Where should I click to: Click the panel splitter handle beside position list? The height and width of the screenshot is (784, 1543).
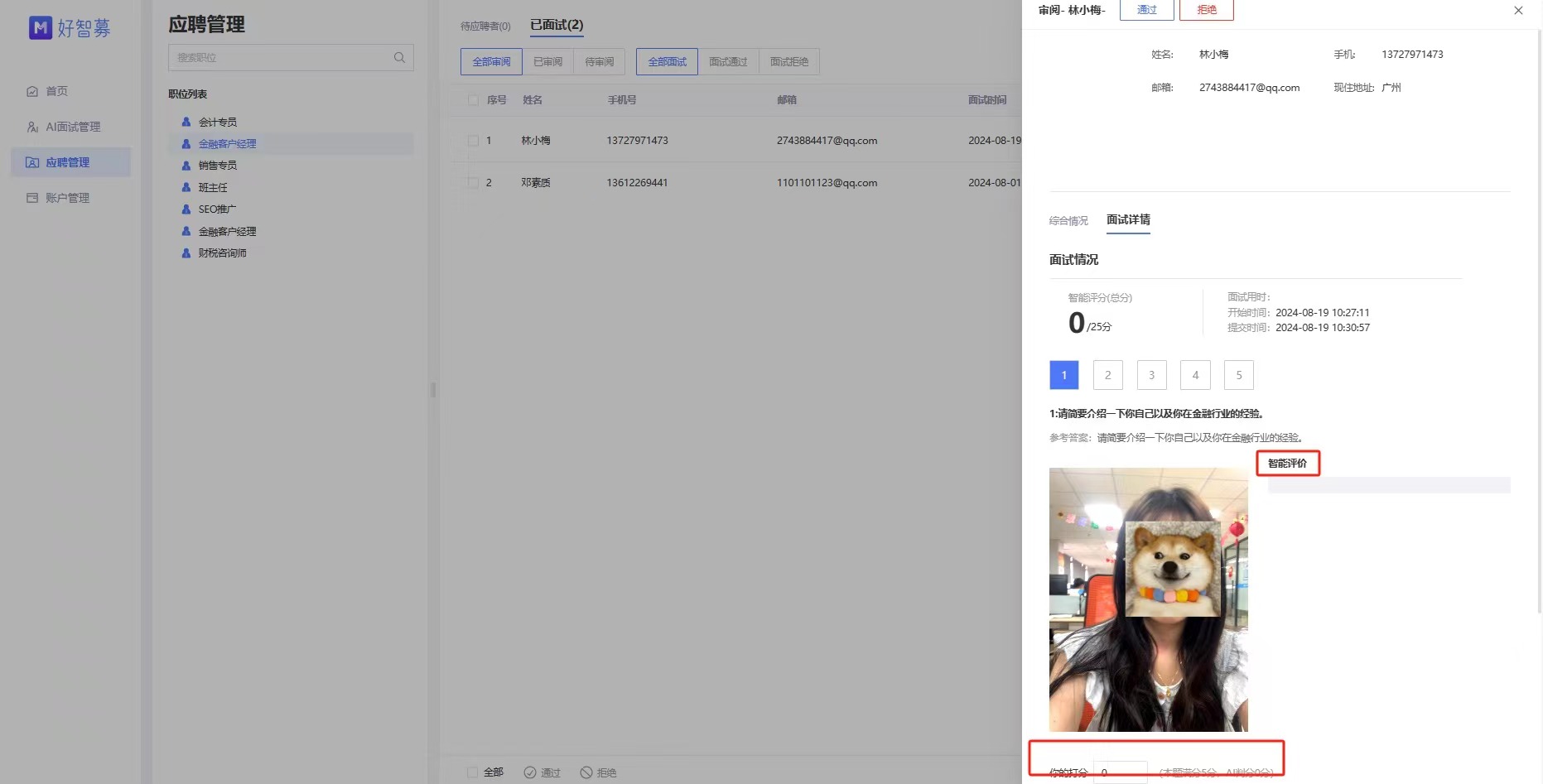pos(433,390)
